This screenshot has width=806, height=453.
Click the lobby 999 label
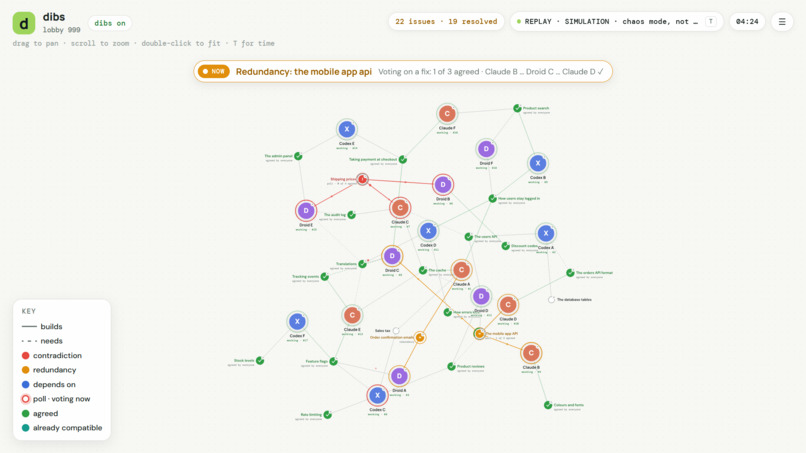click(x=61, y=30)
